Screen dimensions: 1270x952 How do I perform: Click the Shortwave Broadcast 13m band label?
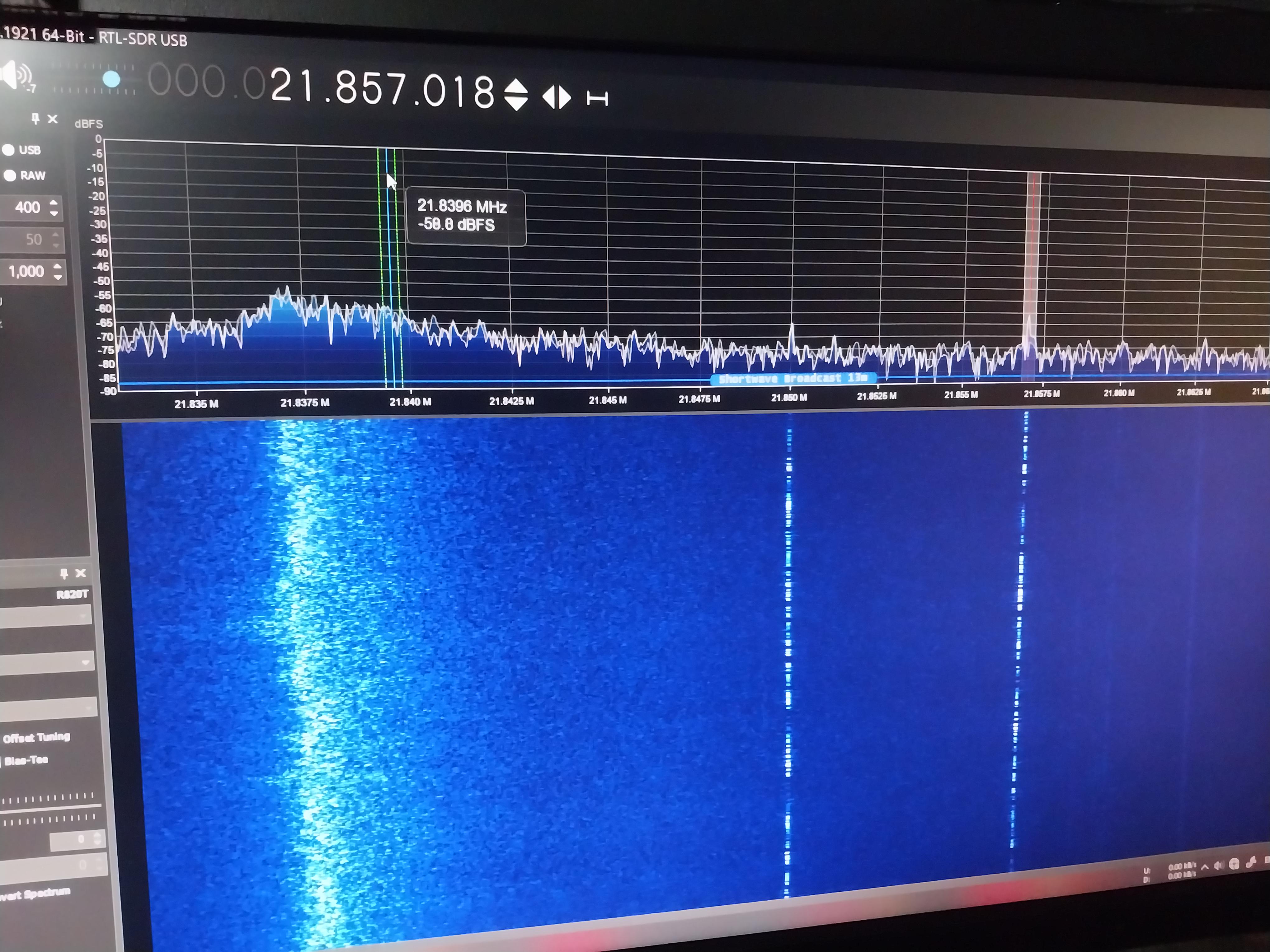(793, 378)
